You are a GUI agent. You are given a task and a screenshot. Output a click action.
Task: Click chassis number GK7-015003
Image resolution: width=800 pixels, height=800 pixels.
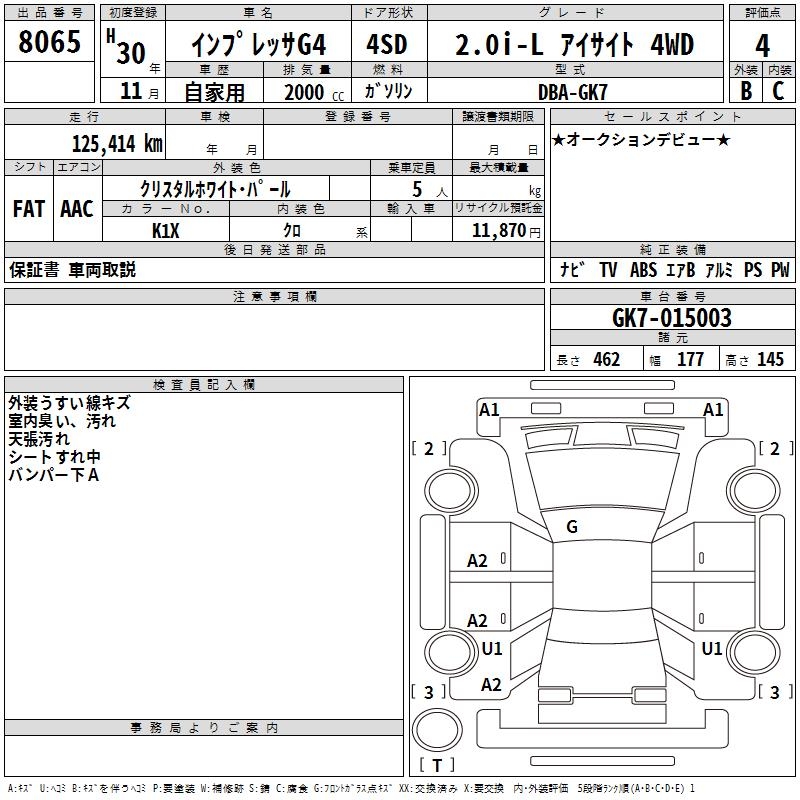point(671,318)
